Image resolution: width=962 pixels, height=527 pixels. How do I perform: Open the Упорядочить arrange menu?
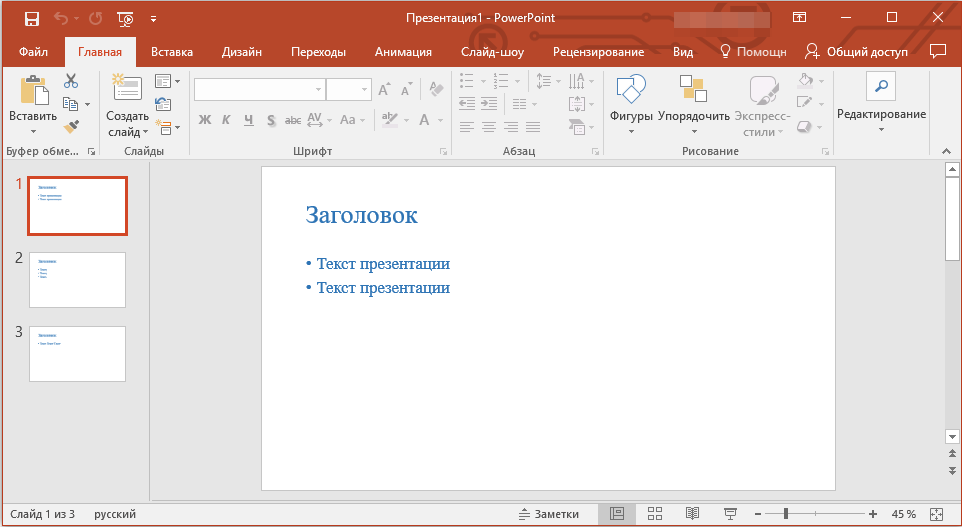[x=694, y=104]
